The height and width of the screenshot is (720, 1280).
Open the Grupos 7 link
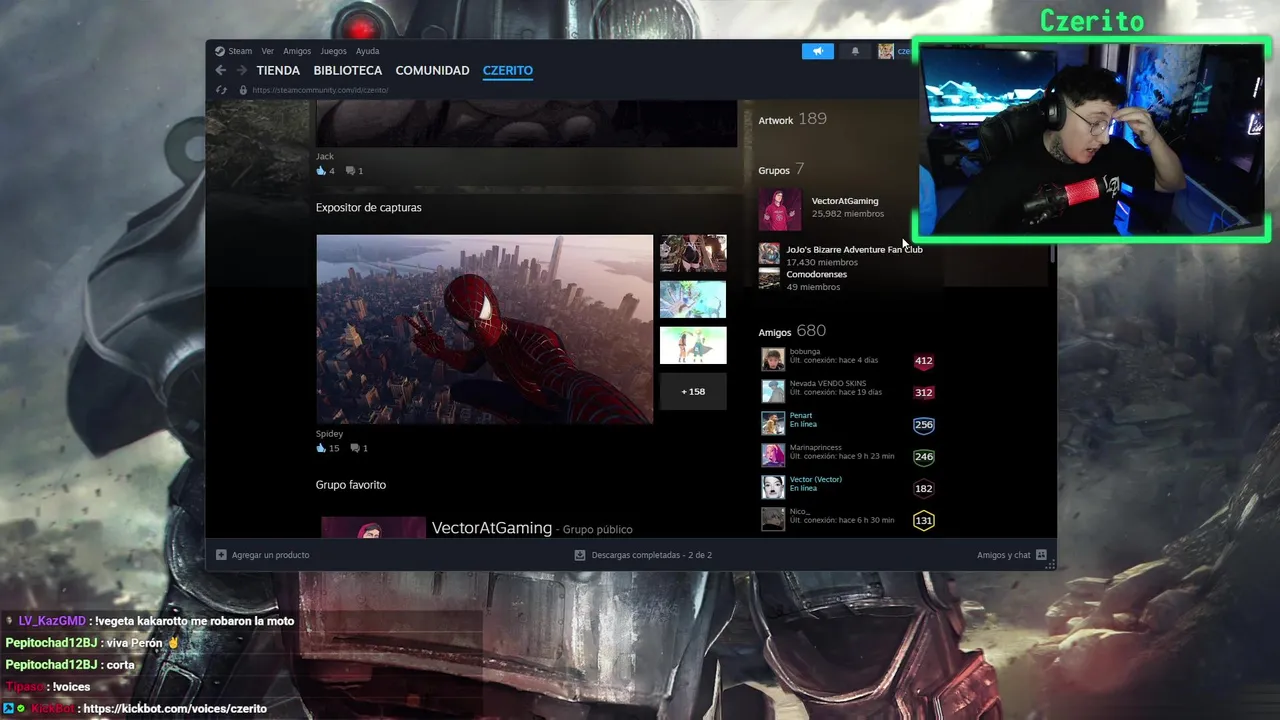pyautogui.click(x=781, y=169)
